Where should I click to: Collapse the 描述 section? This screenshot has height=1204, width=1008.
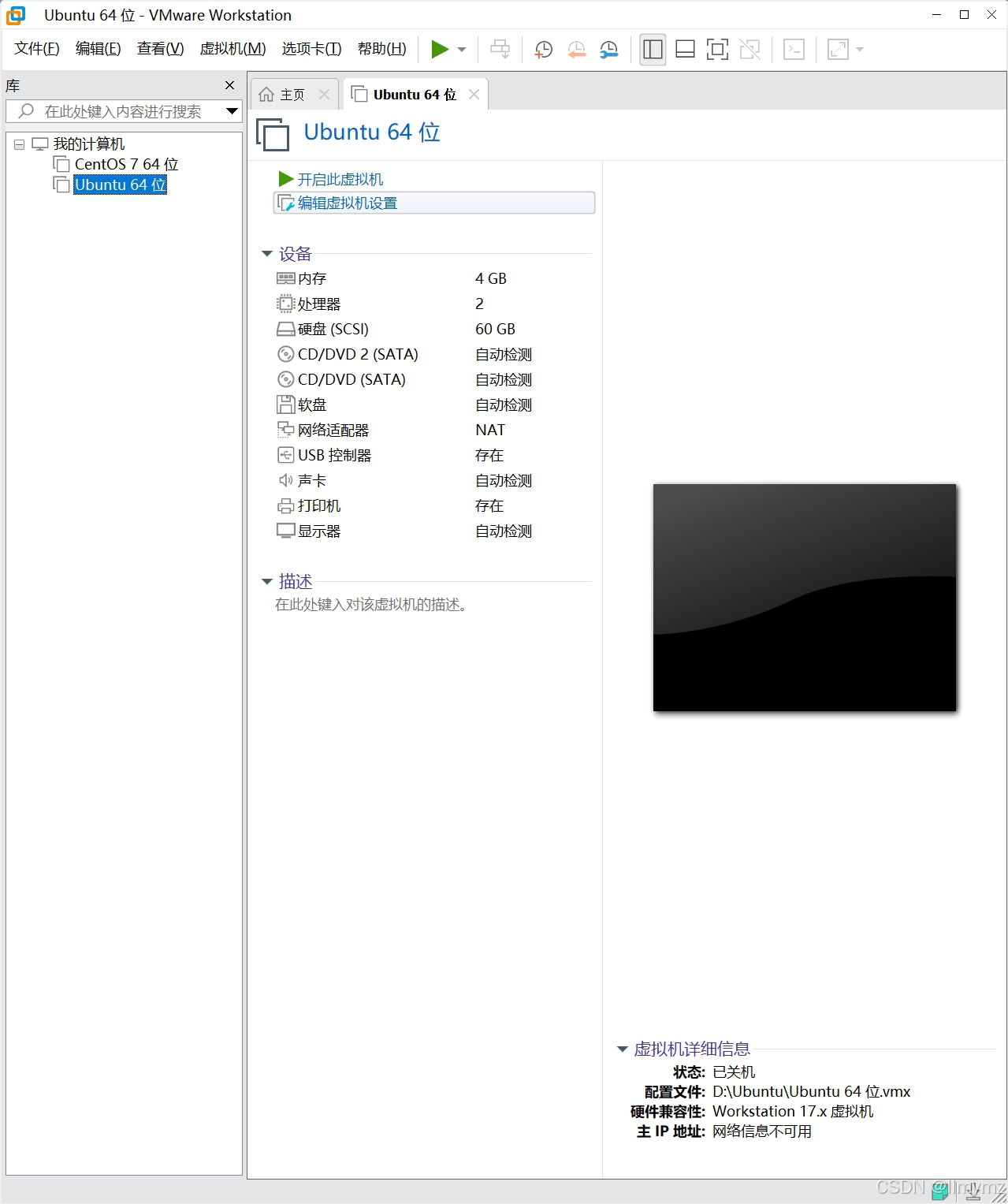coord(267,582)
